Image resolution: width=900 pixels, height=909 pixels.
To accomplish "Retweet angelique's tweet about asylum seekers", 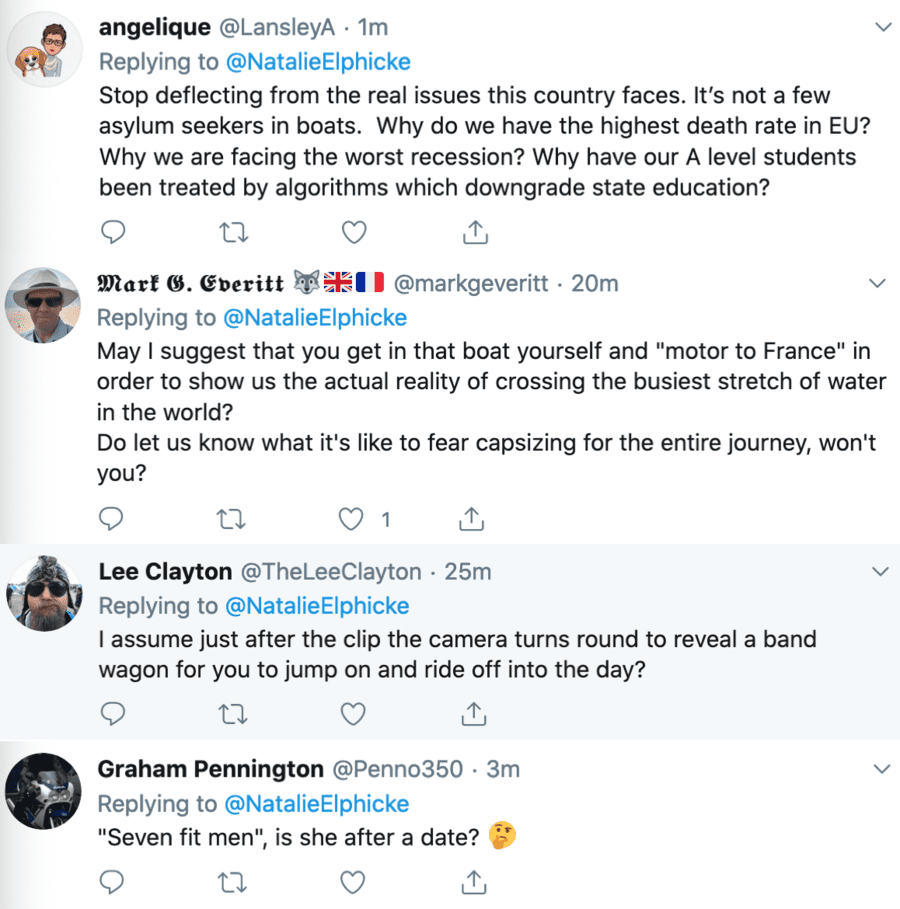I will pos(233,233).
